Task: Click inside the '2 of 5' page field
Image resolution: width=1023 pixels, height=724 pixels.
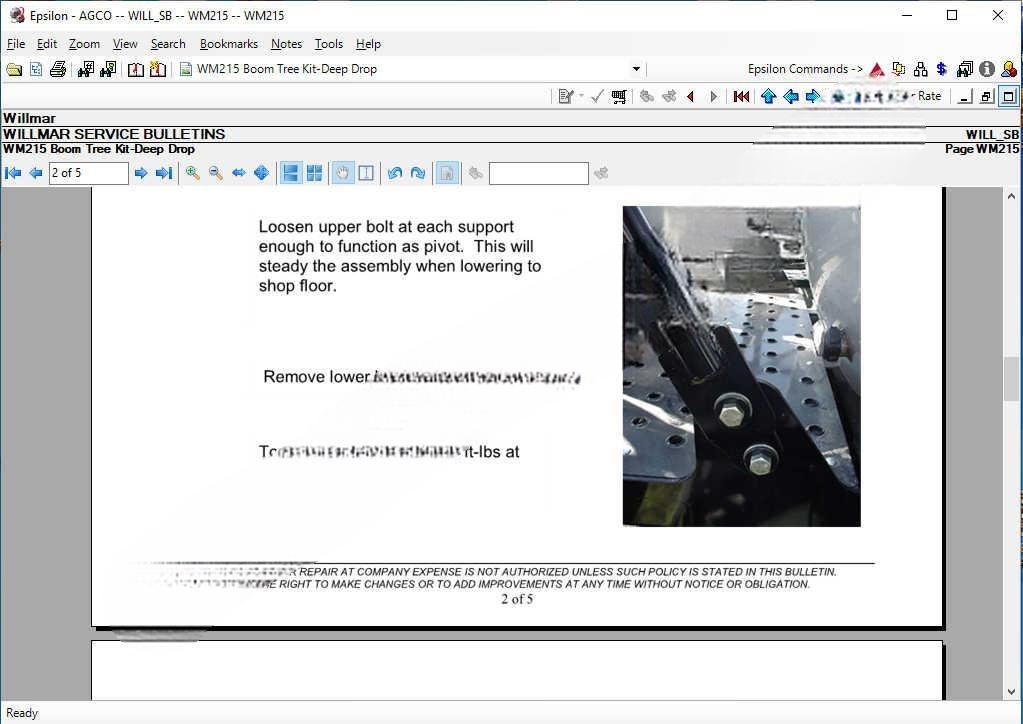Action: [x=88, y=172]
